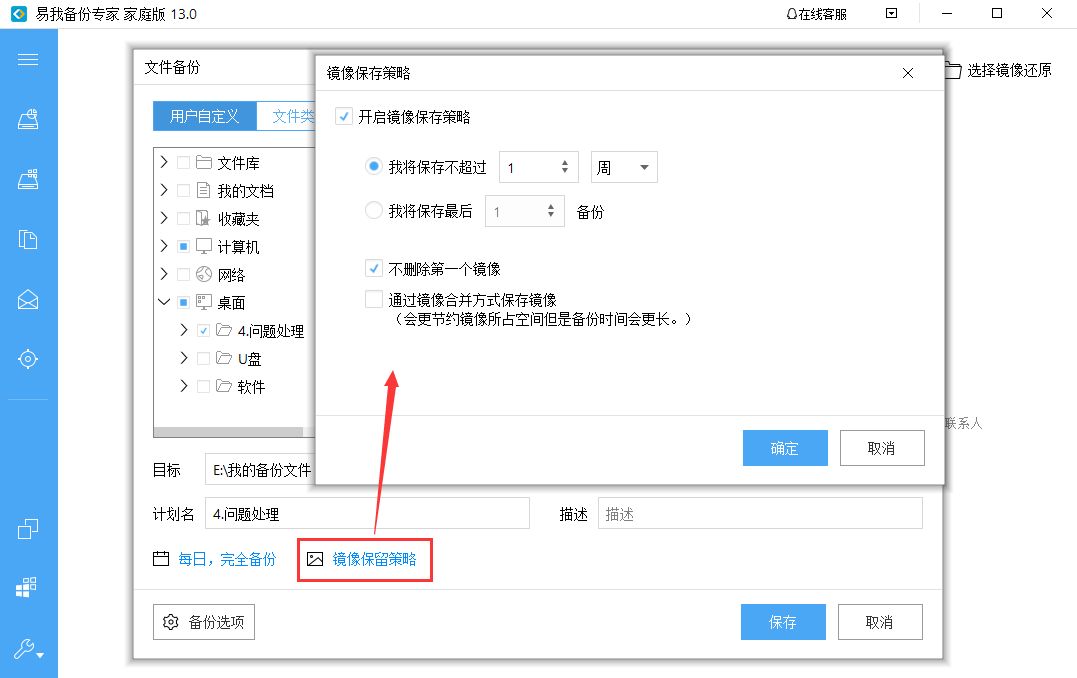The image size is (1077, 678).
Task: Open file backup sidebar icon
Action: click(x=27, y=239)
